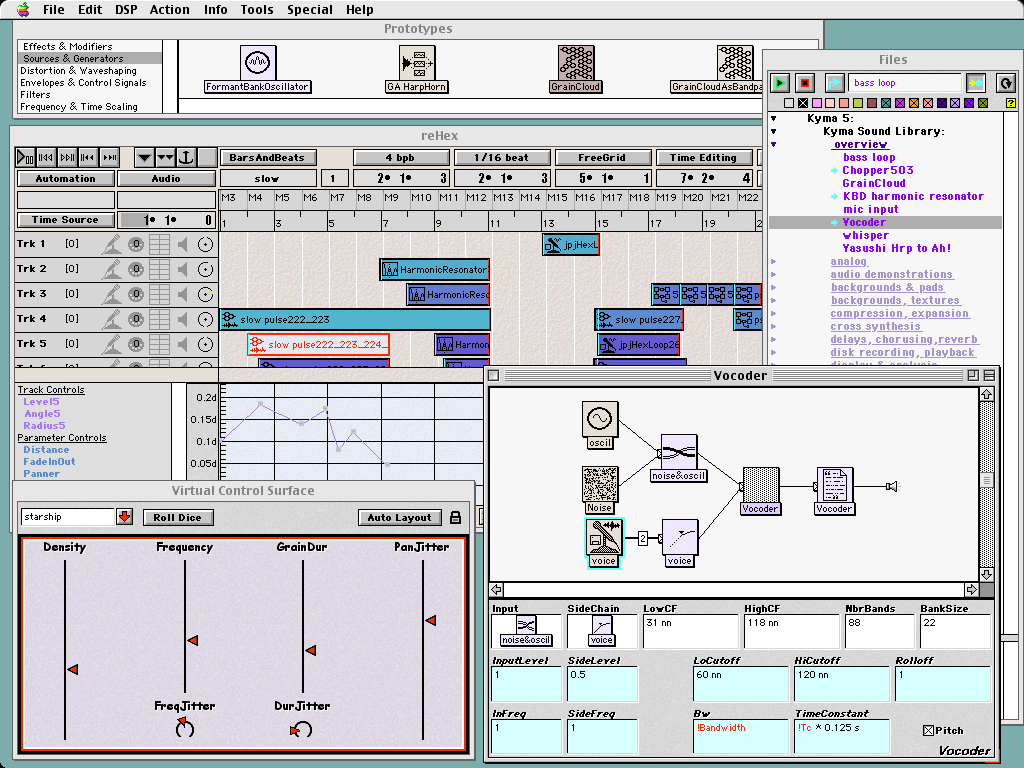The height and width of the screenshot is (768, 1024).
Task: Mute Trk 2 with its speaker icon
Action: (x=183, y=269)
